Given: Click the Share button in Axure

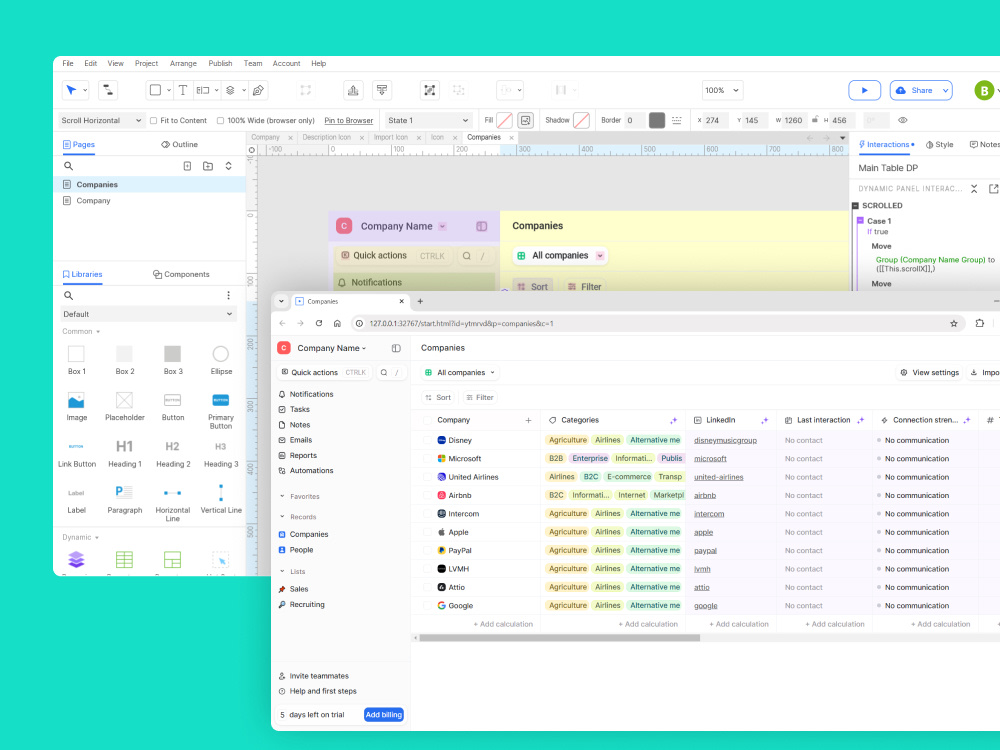Looking at the screenshot, I should pyautogui.click(x=915, y=90).
